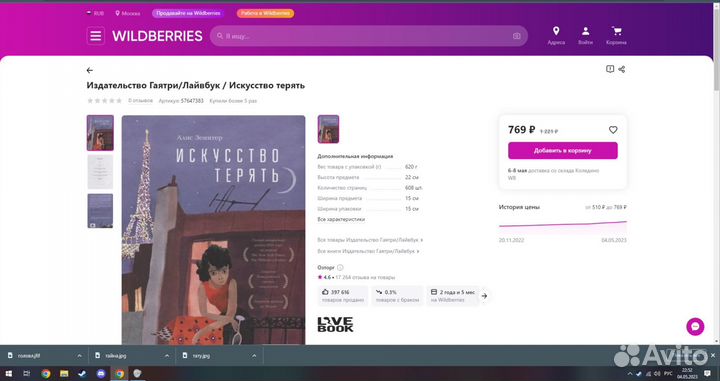Click the five-star rating row
The height and width of the screenshot is (381, 720).
click(x=105, y=101)
